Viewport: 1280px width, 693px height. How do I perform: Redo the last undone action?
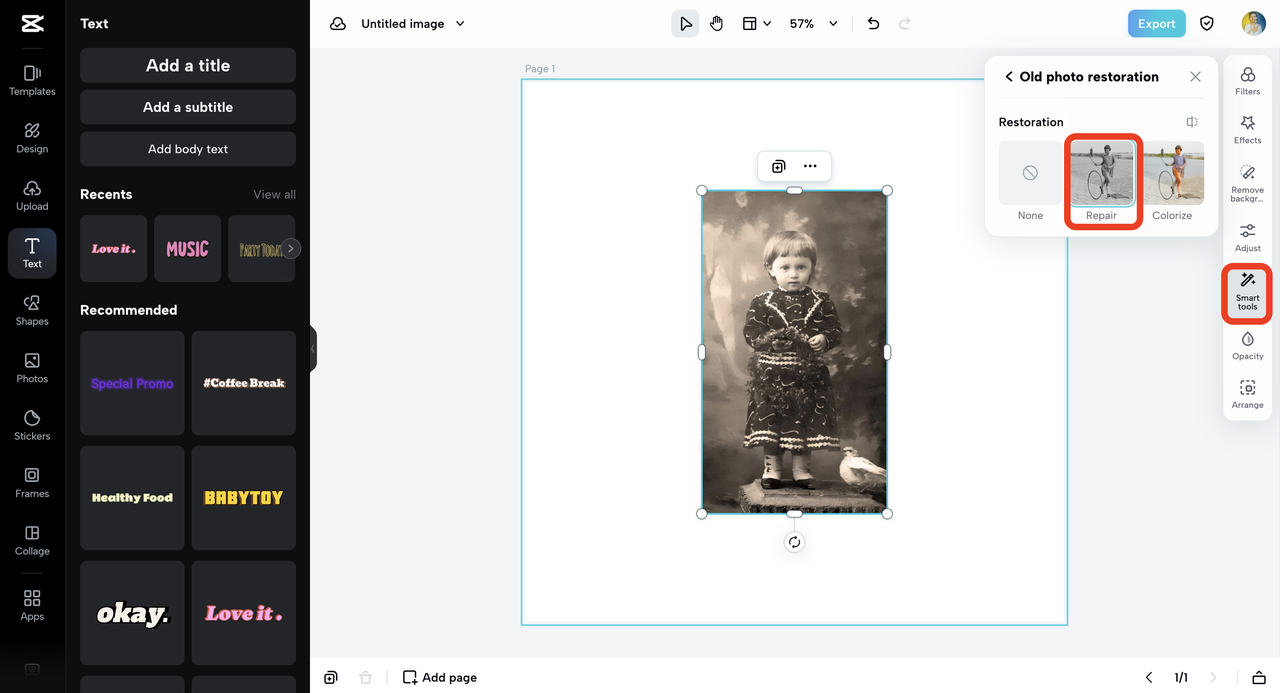click(905, 24)
